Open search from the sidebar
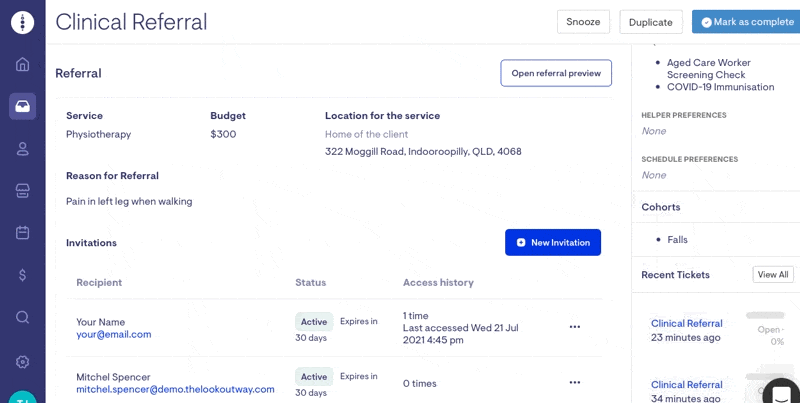This screenshot has width=800, height=403. pos(22,317)
